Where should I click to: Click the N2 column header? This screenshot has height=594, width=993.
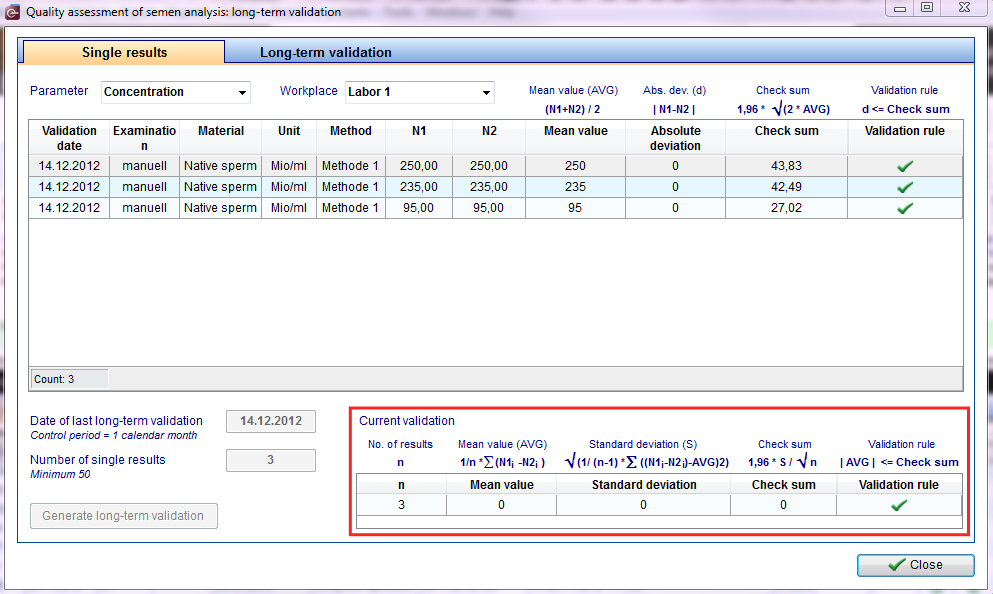(489, 138)
